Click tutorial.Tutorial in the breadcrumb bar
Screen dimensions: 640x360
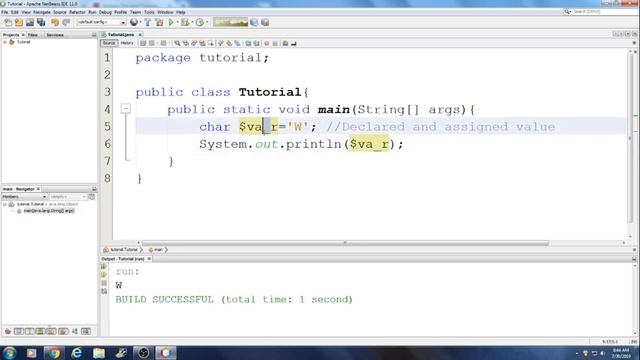coord(124,249)
